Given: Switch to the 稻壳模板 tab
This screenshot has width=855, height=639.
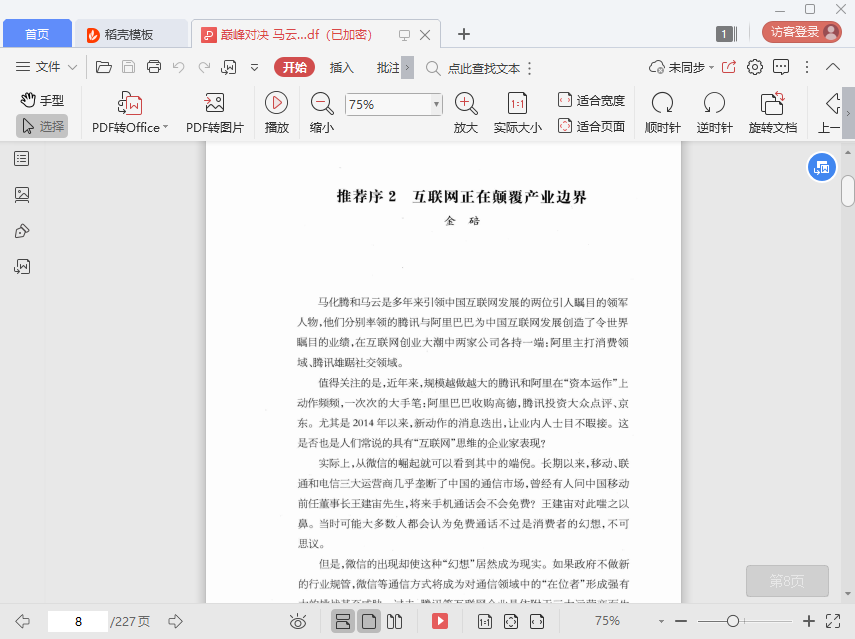Looking at the screenshot, I should click(132, 34).
